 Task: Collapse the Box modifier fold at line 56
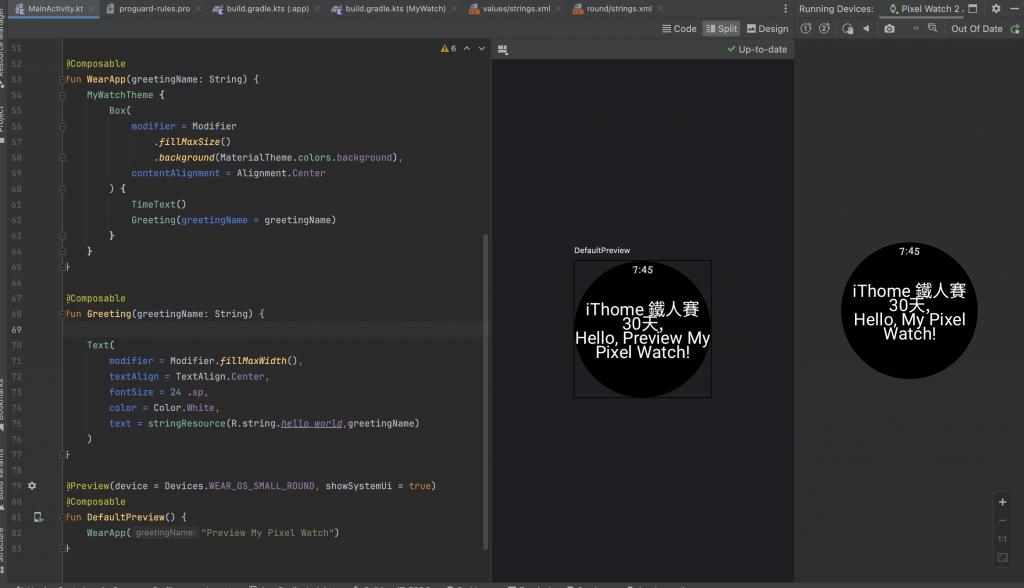pyautogui.click(x=62, y=126)
